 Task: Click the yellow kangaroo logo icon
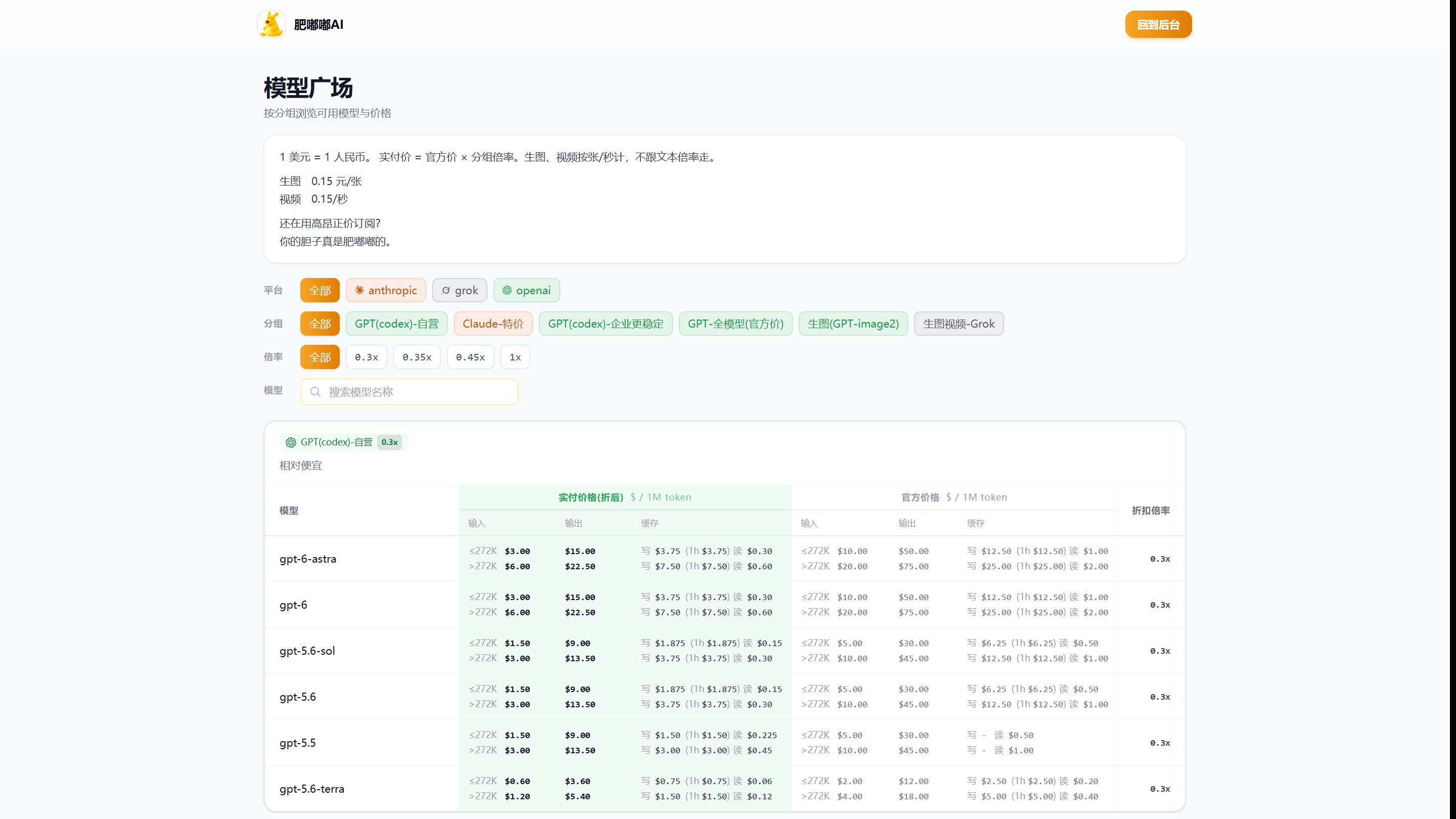[x=271, y=24]
